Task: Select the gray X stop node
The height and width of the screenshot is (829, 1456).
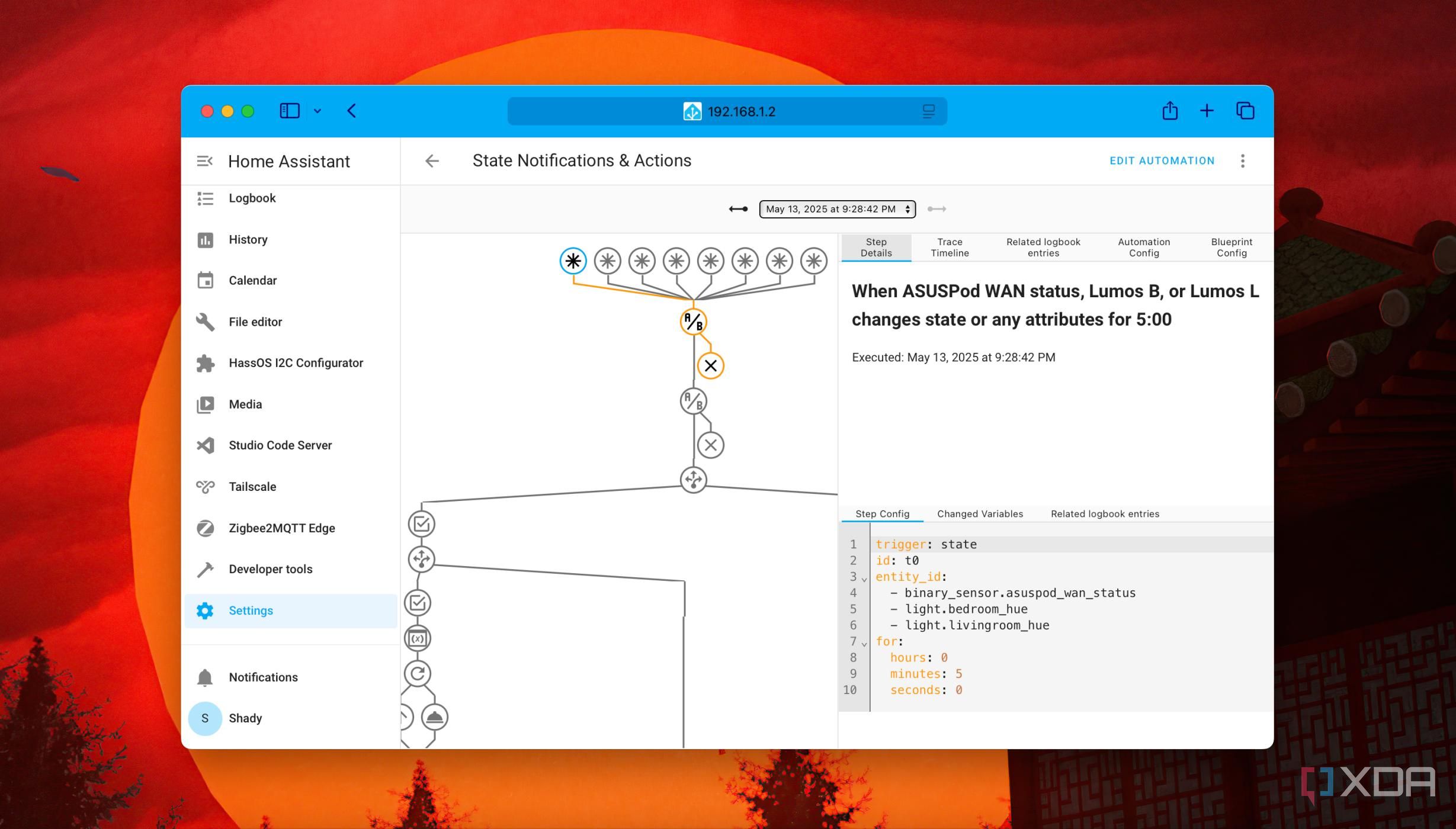Action: click(x=710, y=445)
